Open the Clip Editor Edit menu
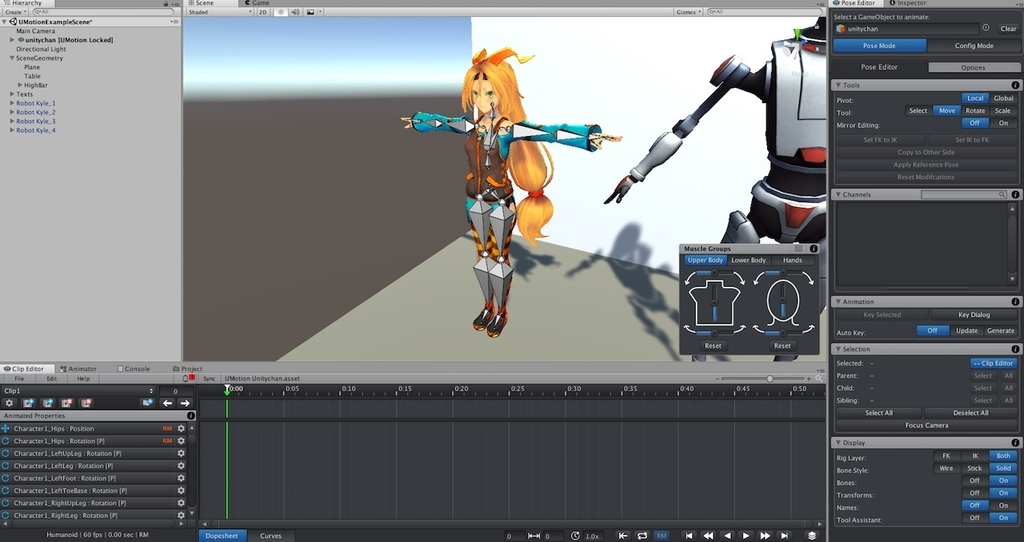 pos(51,379)
